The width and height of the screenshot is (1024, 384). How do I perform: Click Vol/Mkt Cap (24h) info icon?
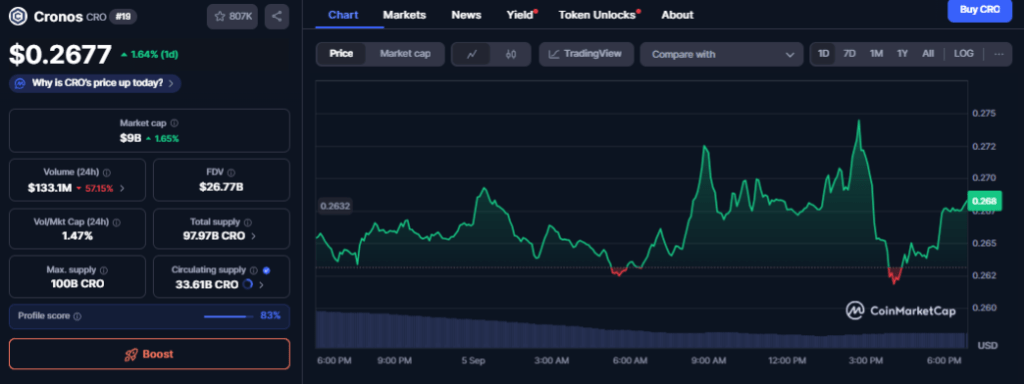tap(116, 222)
